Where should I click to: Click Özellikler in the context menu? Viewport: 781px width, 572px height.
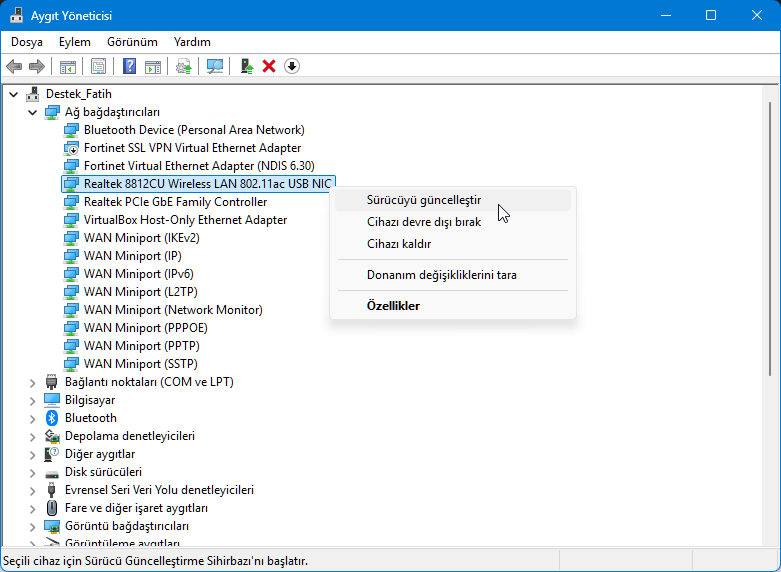[393, 306]
